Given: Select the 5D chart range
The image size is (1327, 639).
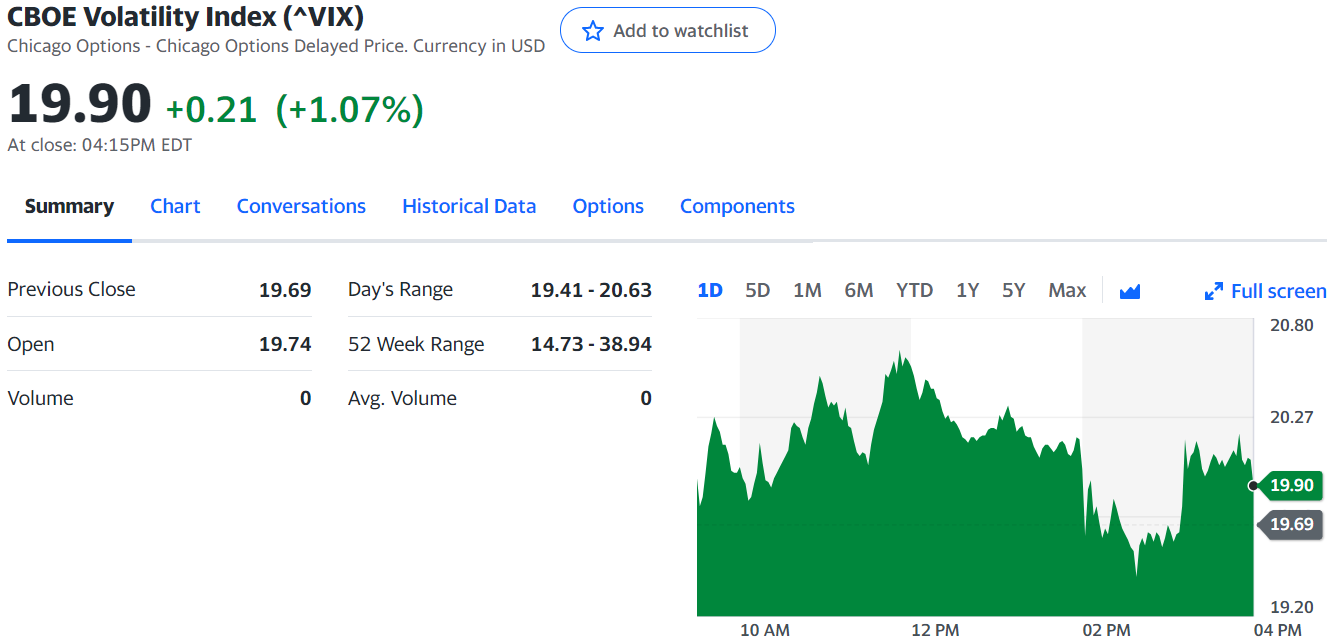Looking at the screenshot, I should pos(758,290).
